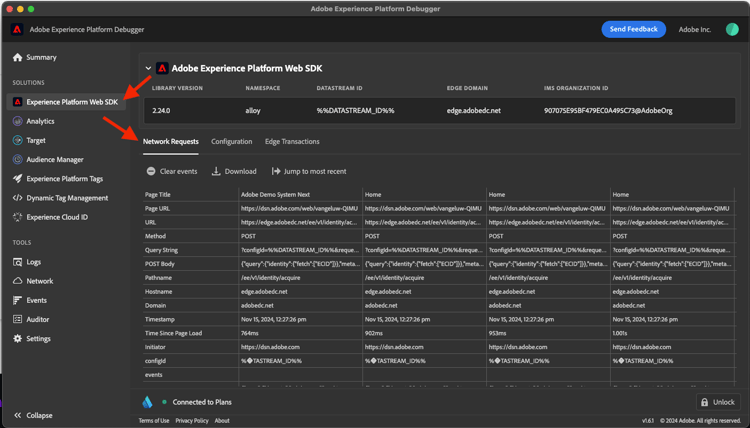Click the Clear events label
Image resolution: width=750 pixels, height=428 pixels.
pos(178,171)
